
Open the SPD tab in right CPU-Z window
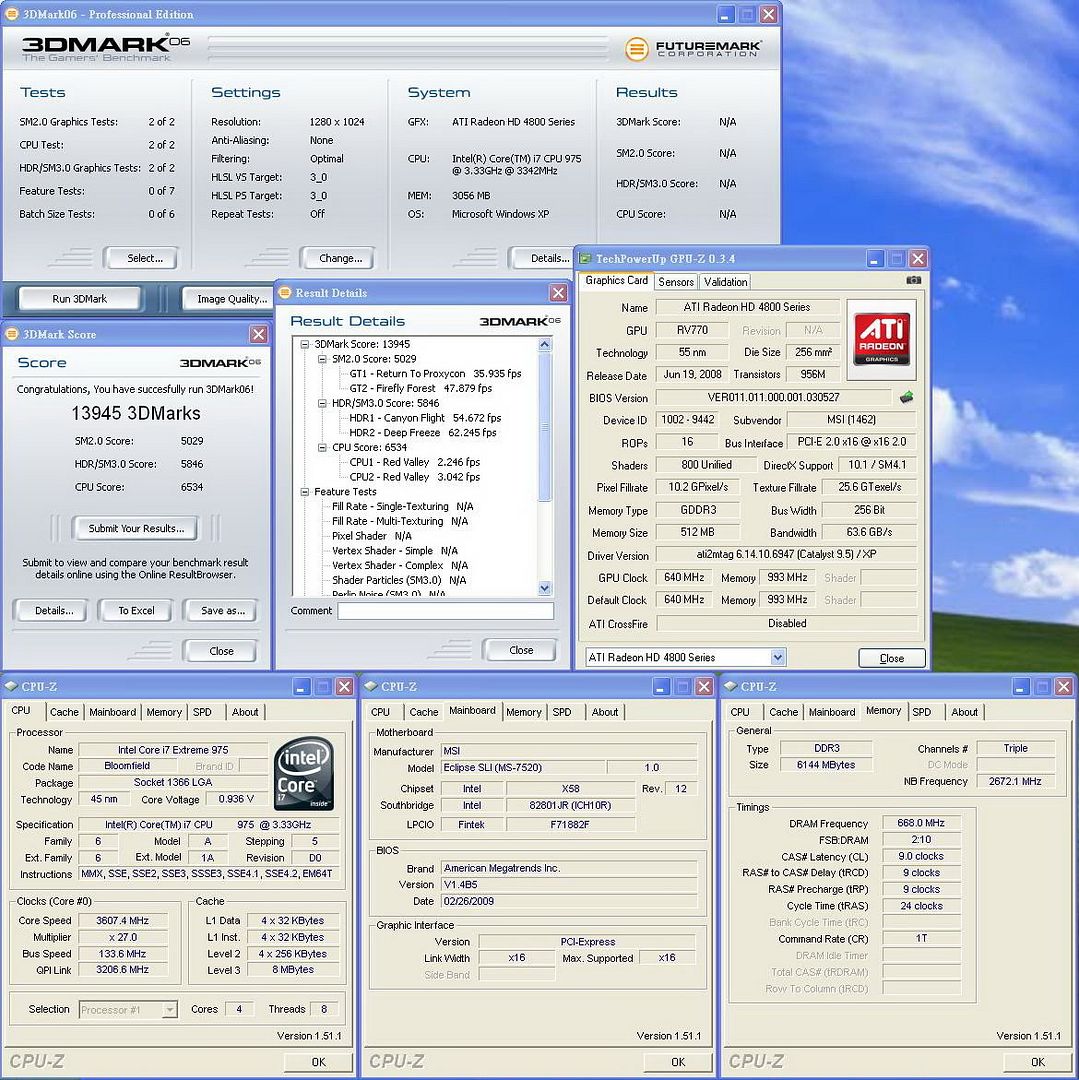tap(921, 712)
